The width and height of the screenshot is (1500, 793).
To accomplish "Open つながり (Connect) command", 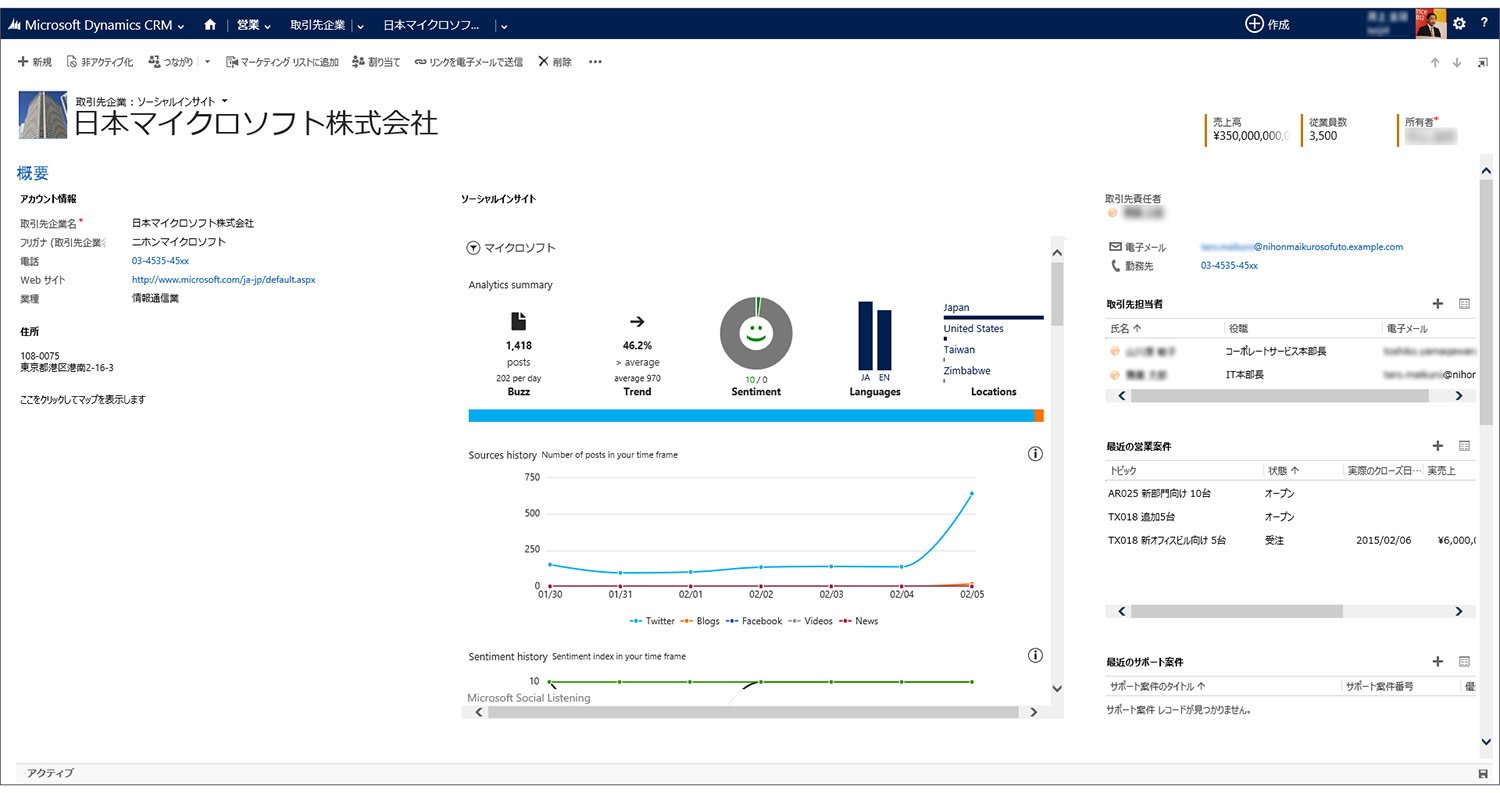I will (171, 62).
